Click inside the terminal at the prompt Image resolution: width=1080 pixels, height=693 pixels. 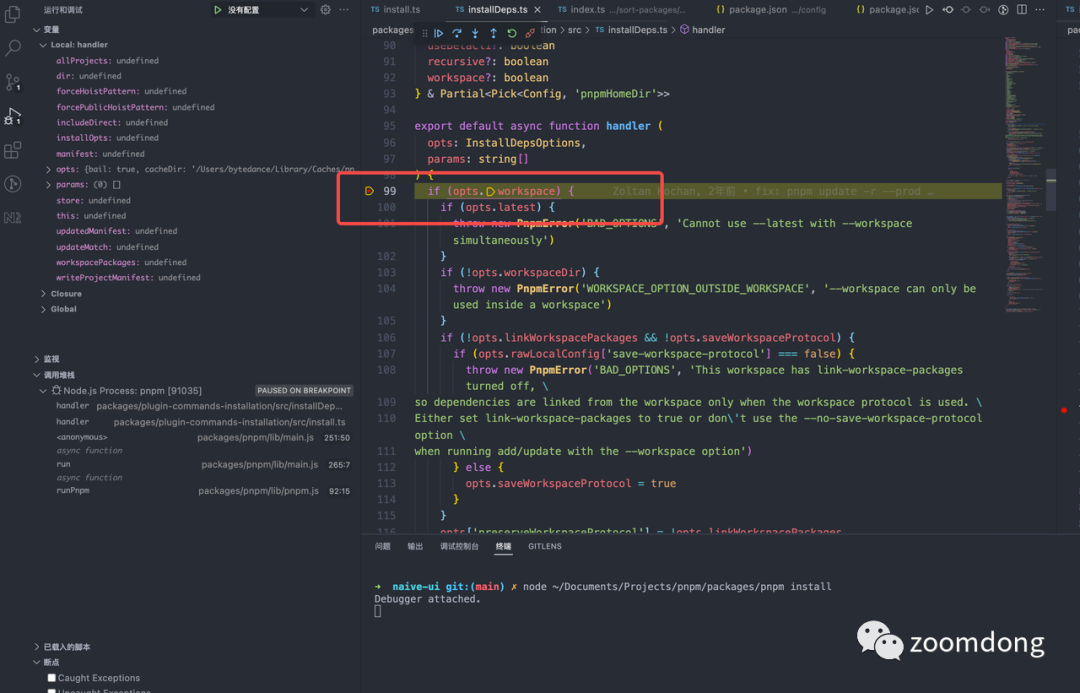pyautogui.click(x=377, y=611)
